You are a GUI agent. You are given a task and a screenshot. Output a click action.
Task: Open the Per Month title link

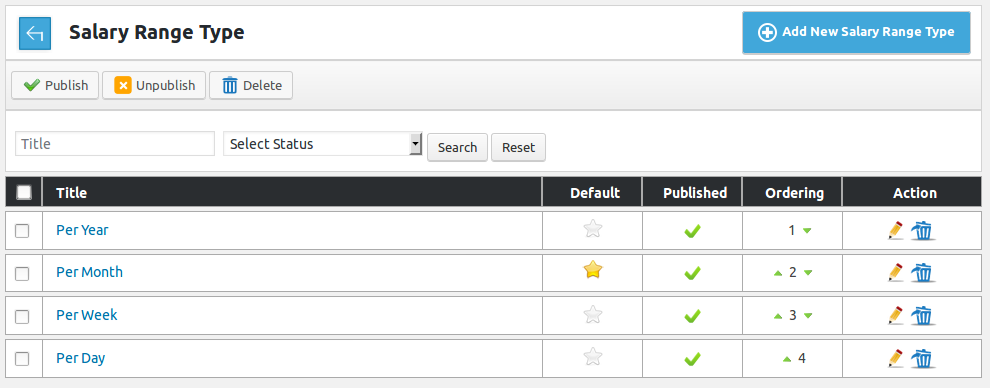coord(90,272)
